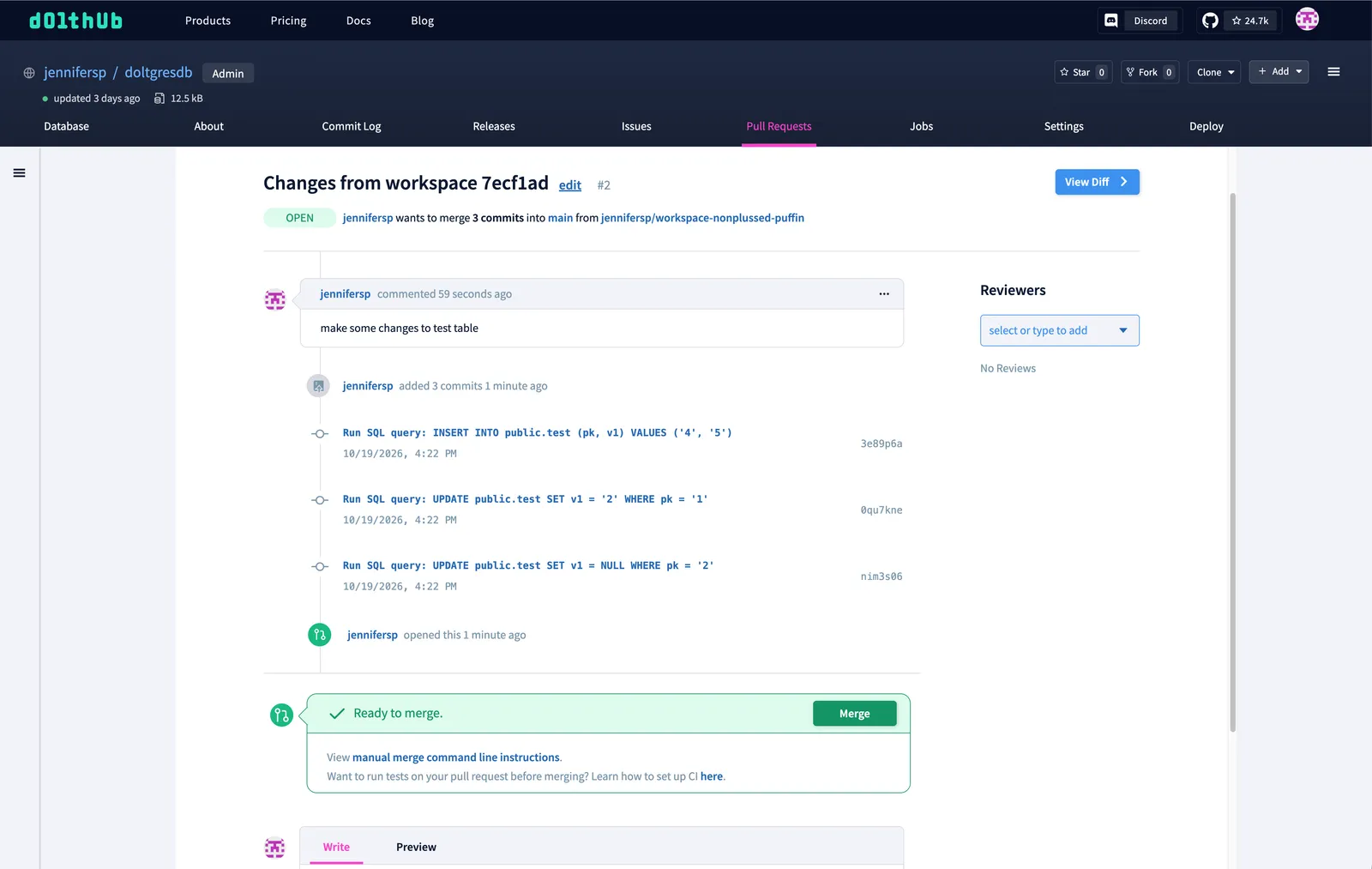Switch to the Issues tab
Screen dimensions: 1372x869
pyautogui.click(x=636, y=126)
